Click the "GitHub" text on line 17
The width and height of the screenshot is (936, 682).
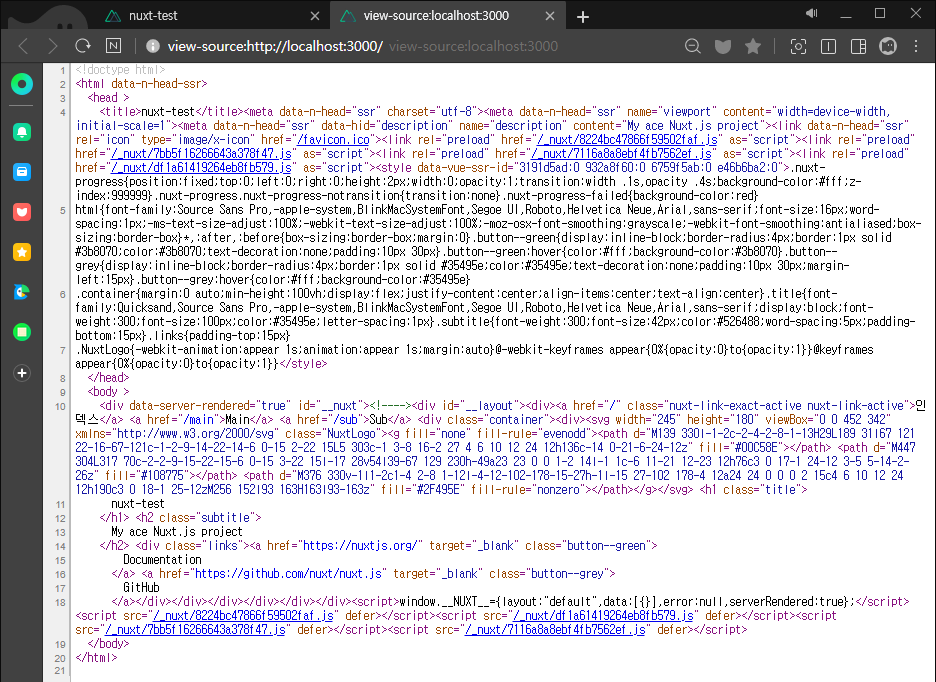tap(141, 588)
